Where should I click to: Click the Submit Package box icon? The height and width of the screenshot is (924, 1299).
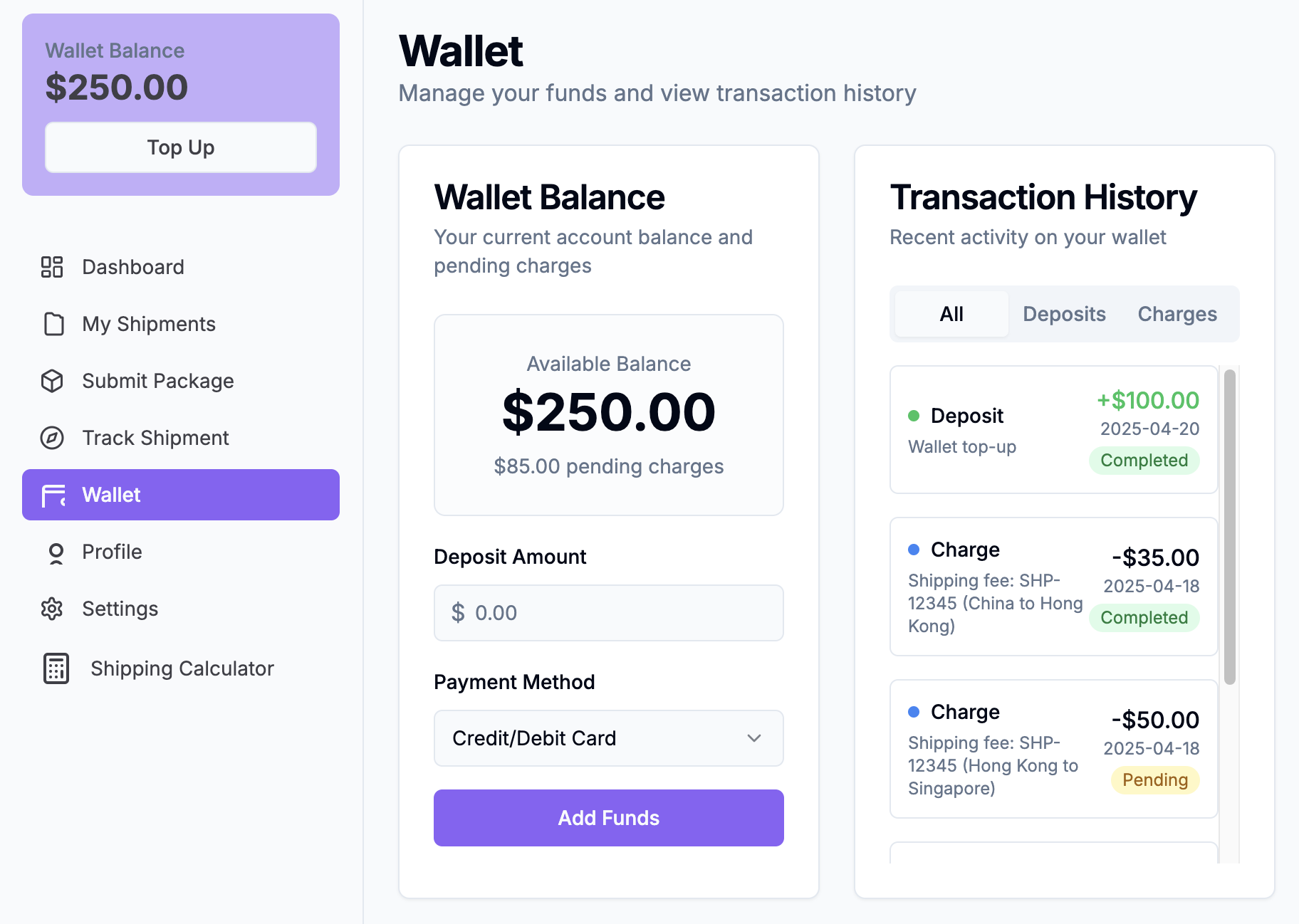[x=52, y=381]
